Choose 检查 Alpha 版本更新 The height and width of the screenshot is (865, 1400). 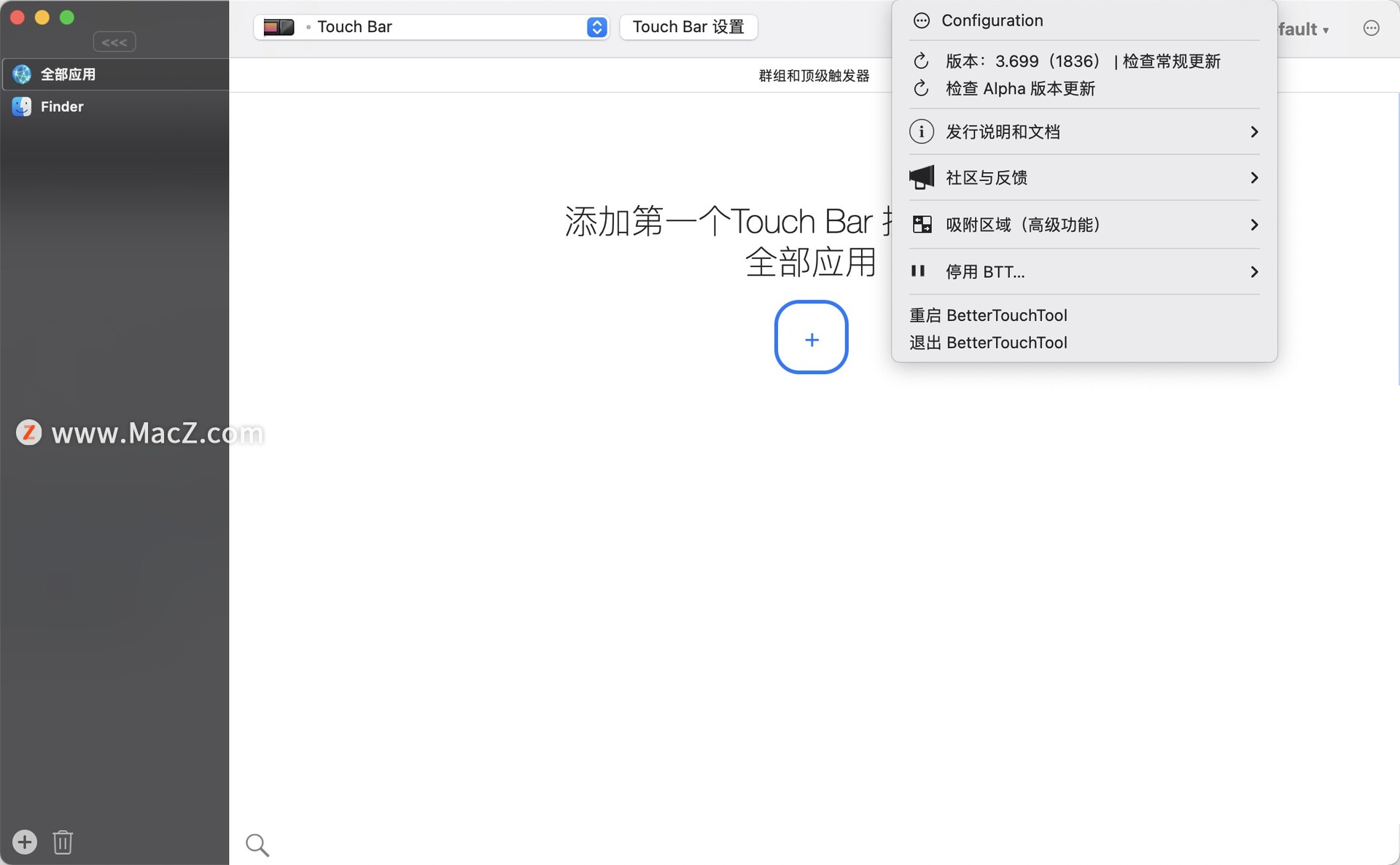(1020, 89)
